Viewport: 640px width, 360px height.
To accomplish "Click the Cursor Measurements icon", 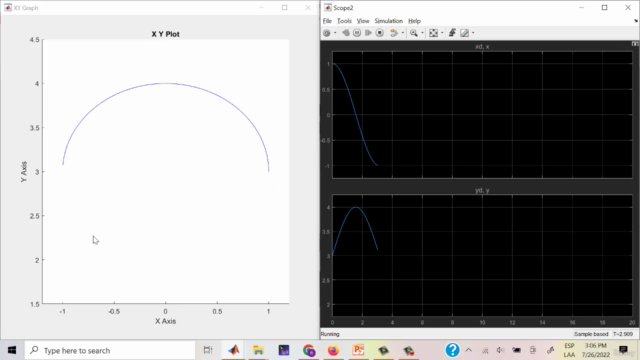I will click(464, 33).
